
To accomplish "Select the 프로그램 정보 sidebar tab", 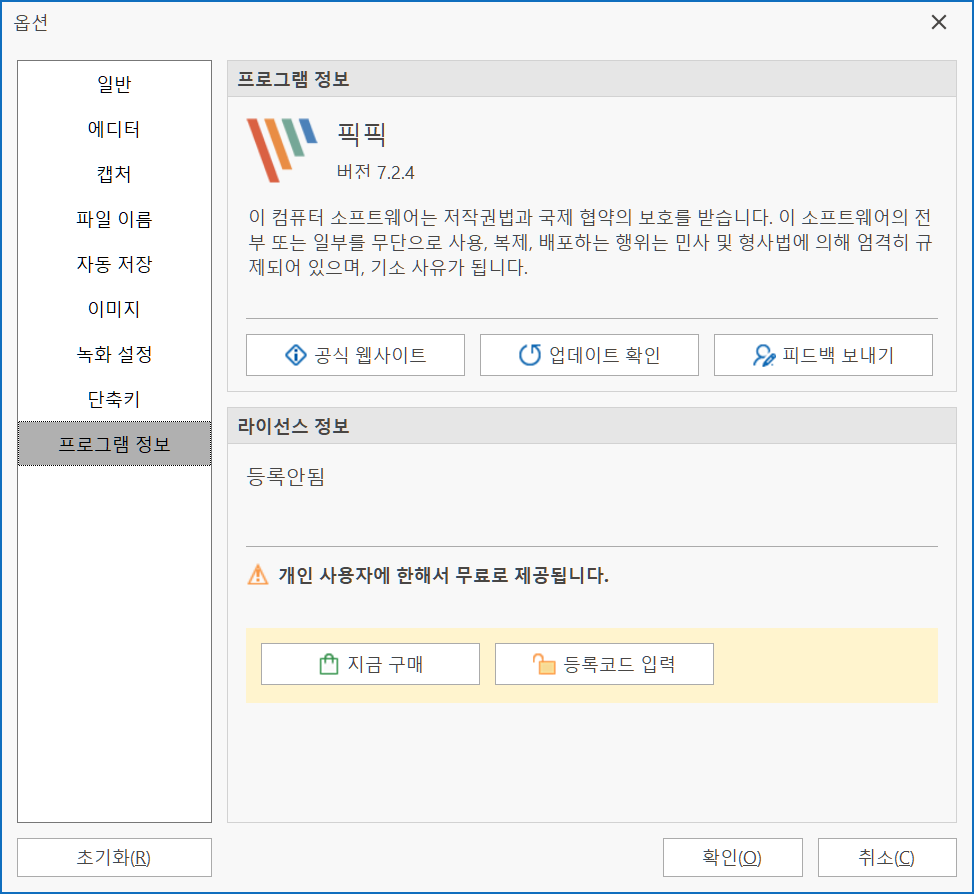I will point(114,444).
